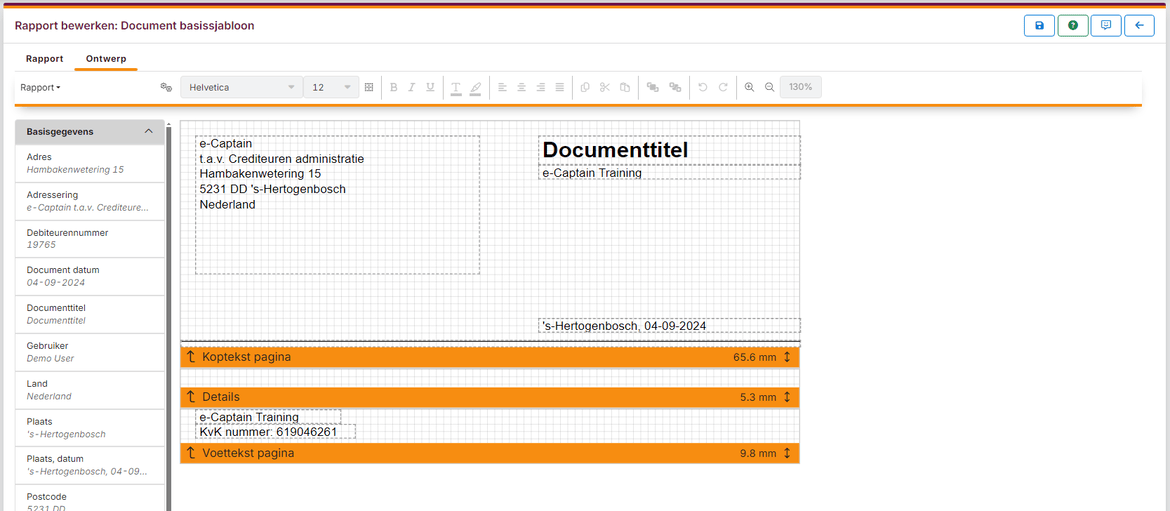Click the settings gears icon in toolbar
The height and width of the screenshot is (511, 1170).
pyautogui.click(x=166, y=87)
